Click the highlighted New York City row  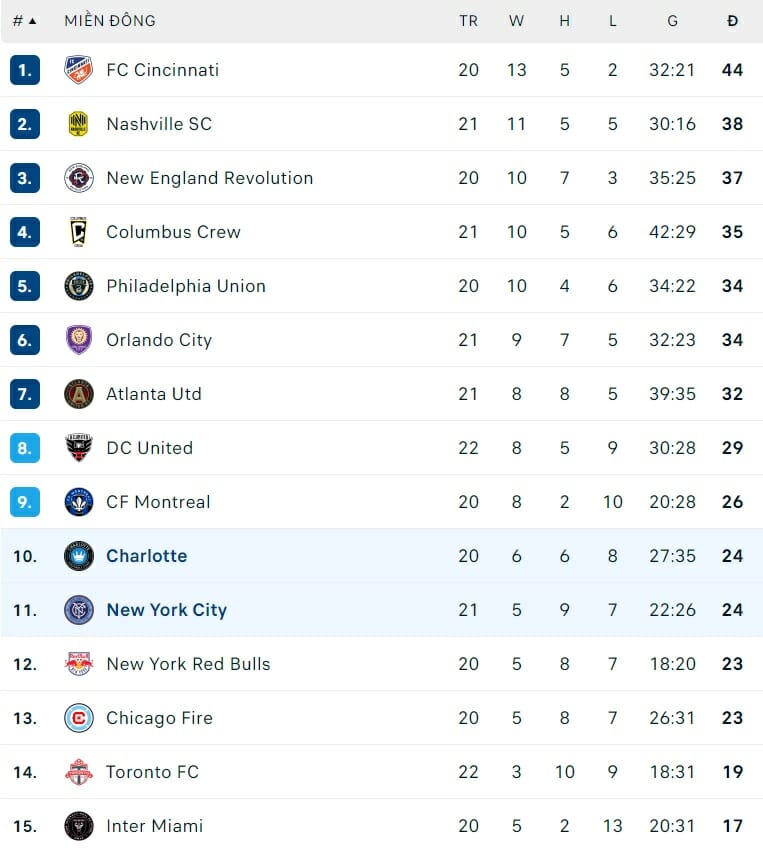pyautogui.click(x=166, y=610)
